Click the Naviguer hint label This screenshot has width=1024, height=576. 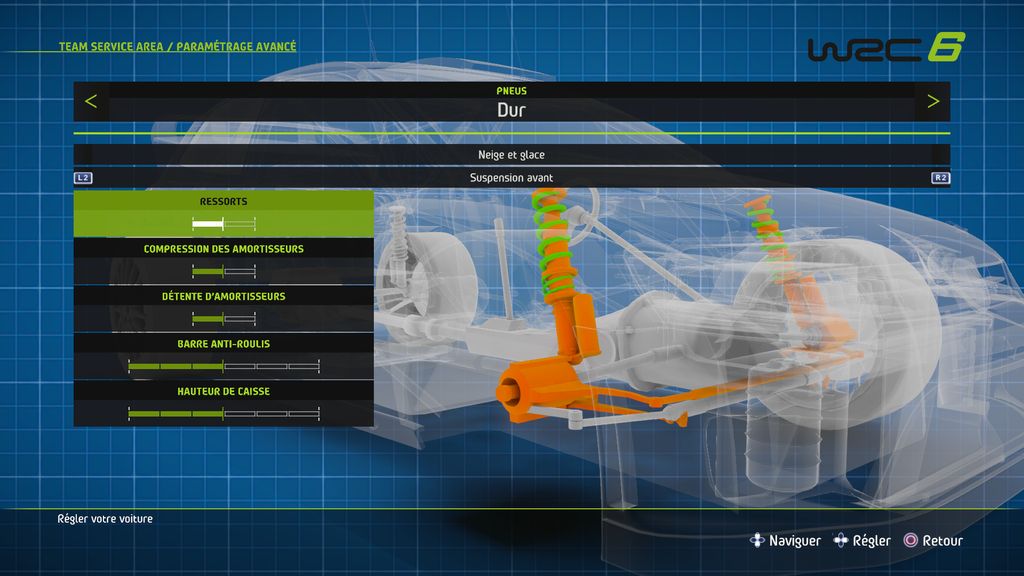[795, 541]
